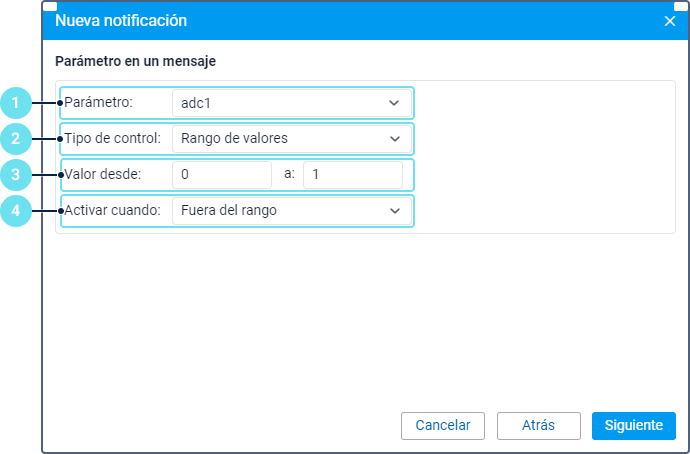This screenshot has height=454, width=690.
Task: Click the Rango de valores selection
Action: [x=234, y=138]
